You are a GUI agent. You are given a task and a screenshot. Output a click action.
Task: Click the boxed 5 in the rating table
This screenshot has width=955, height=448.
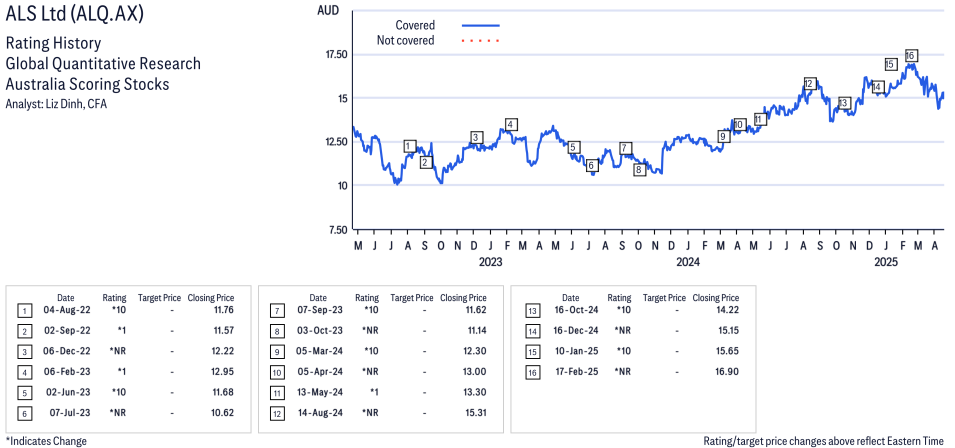click(x=24, y=393)
